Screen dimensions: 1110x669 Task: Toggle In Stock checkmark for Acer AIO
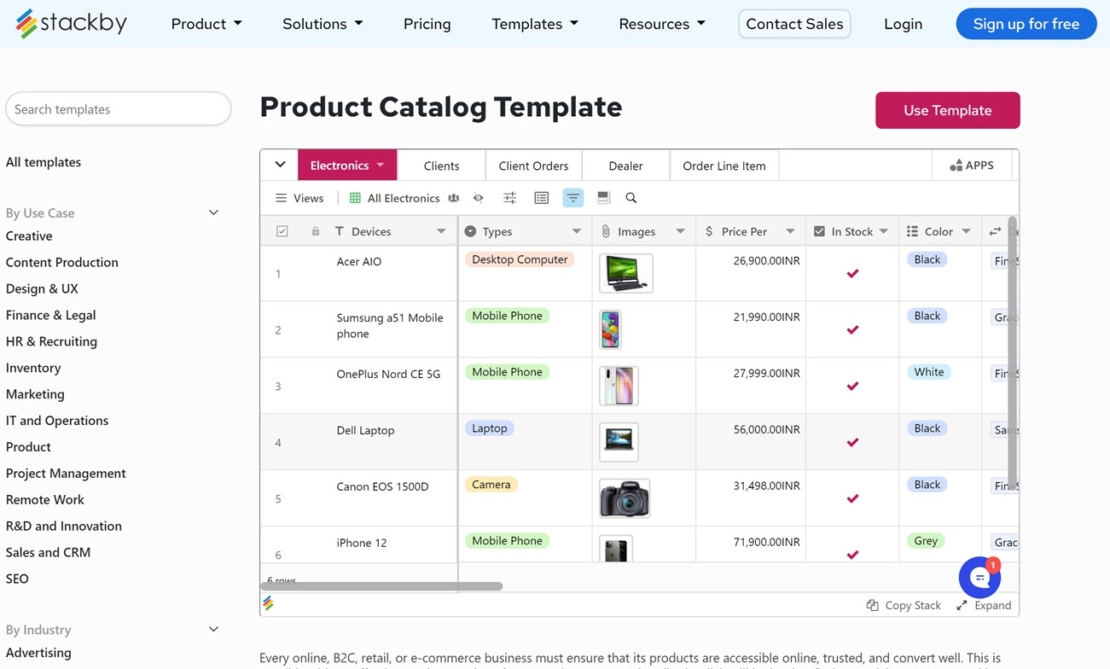click(853, 273)
